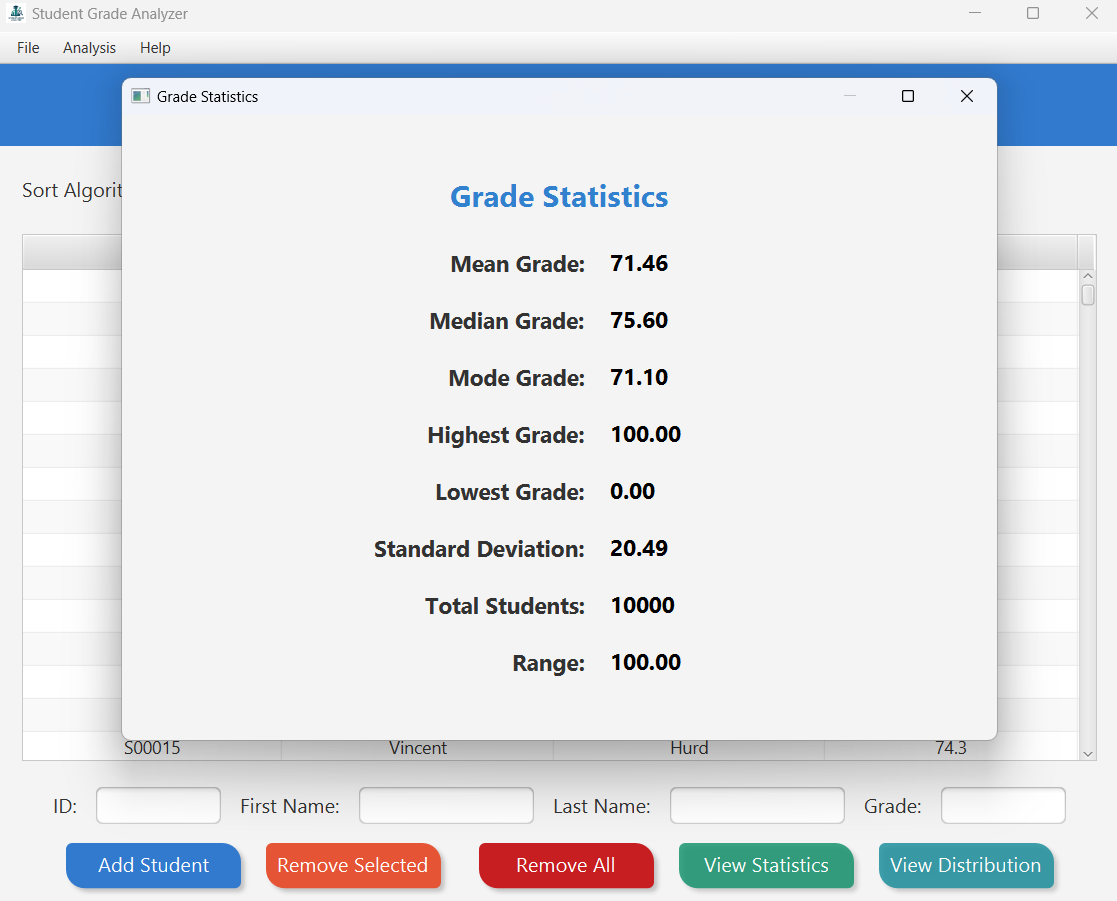Open the Help menu
Image resolution: width=1117 pixels, height=901 pixels.
click(155, 47)
